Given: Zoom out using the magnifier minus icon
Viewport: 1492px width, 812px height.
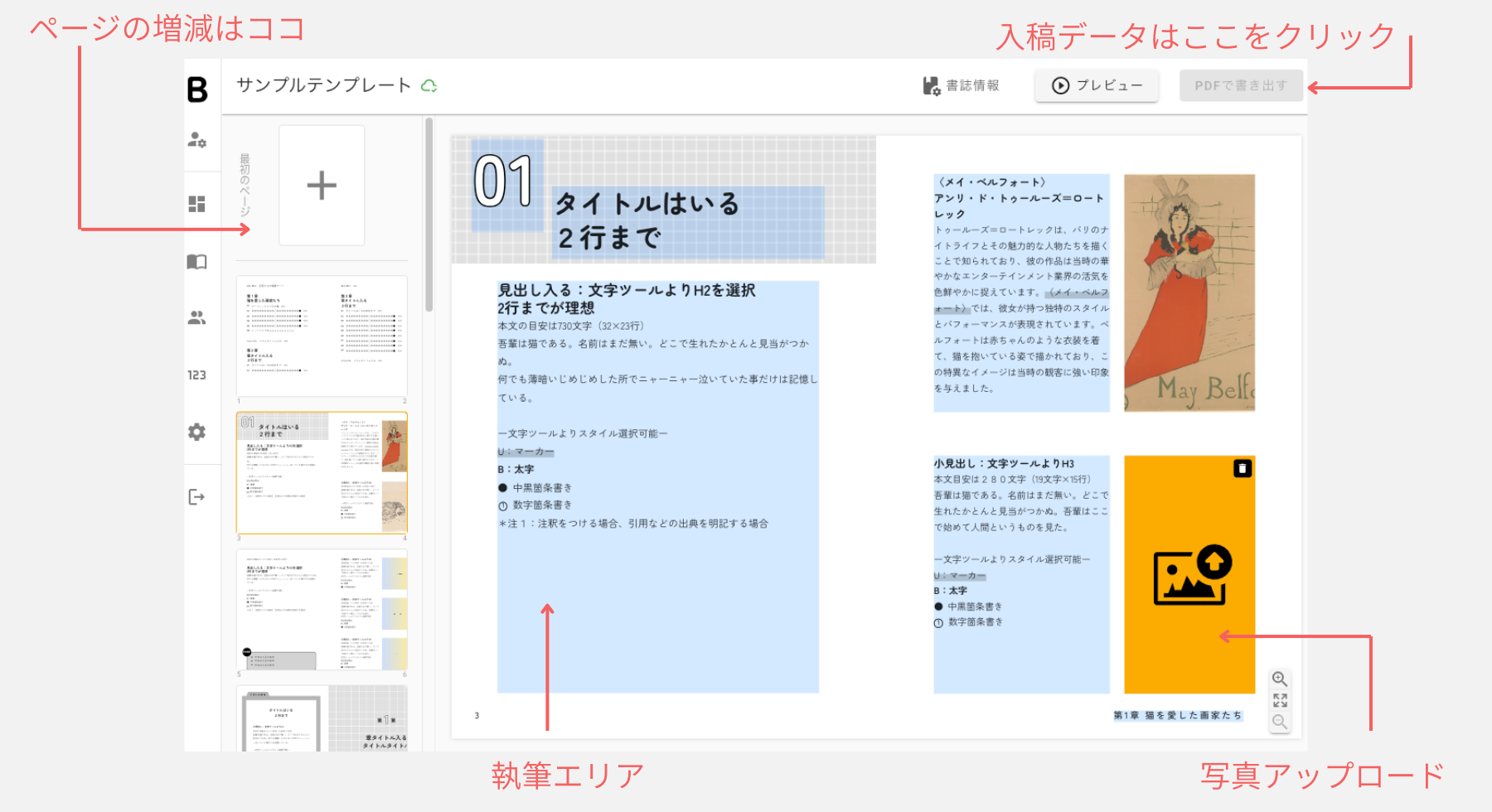Looking at the screenshot, I should (x=1279, y=722).
